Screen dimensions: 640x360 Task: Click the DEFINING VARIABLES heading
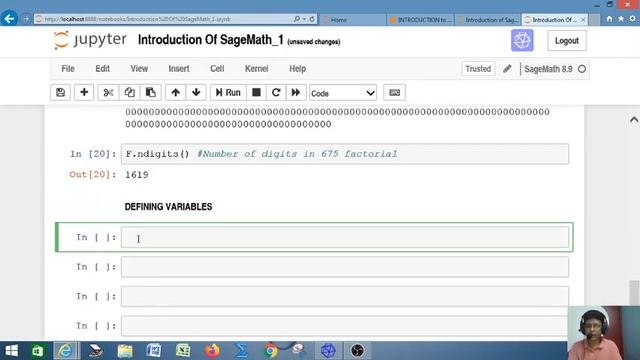(168, 207)
